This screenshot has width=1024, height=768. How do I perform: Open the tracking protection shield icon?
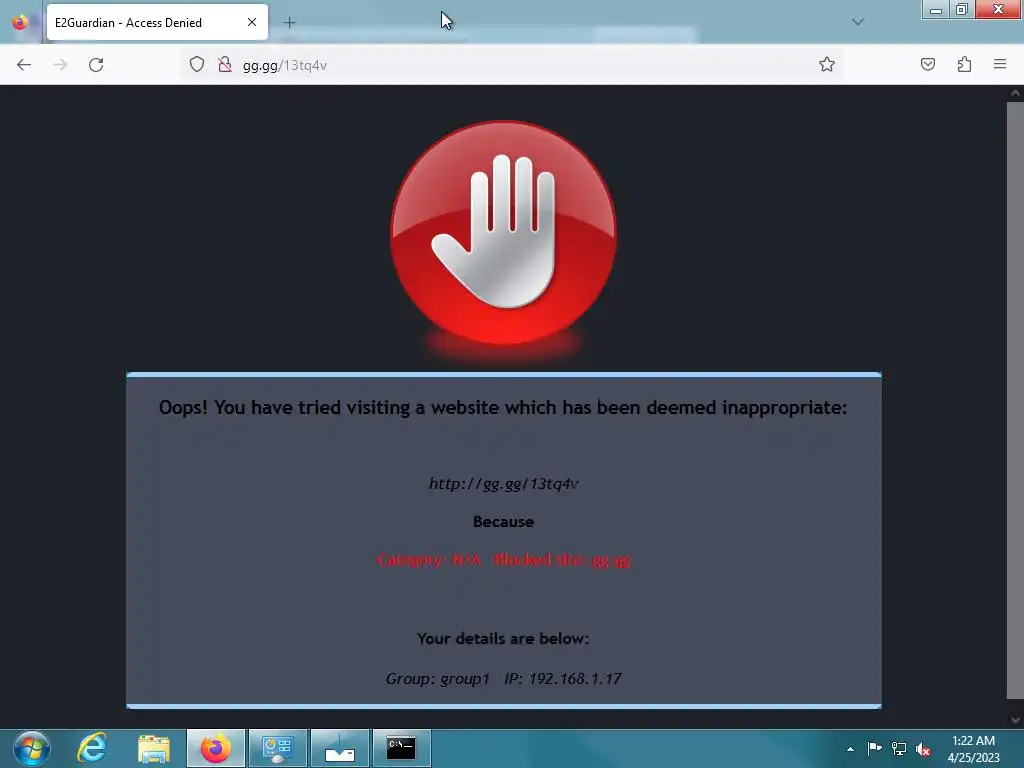(x=197, y=64)
